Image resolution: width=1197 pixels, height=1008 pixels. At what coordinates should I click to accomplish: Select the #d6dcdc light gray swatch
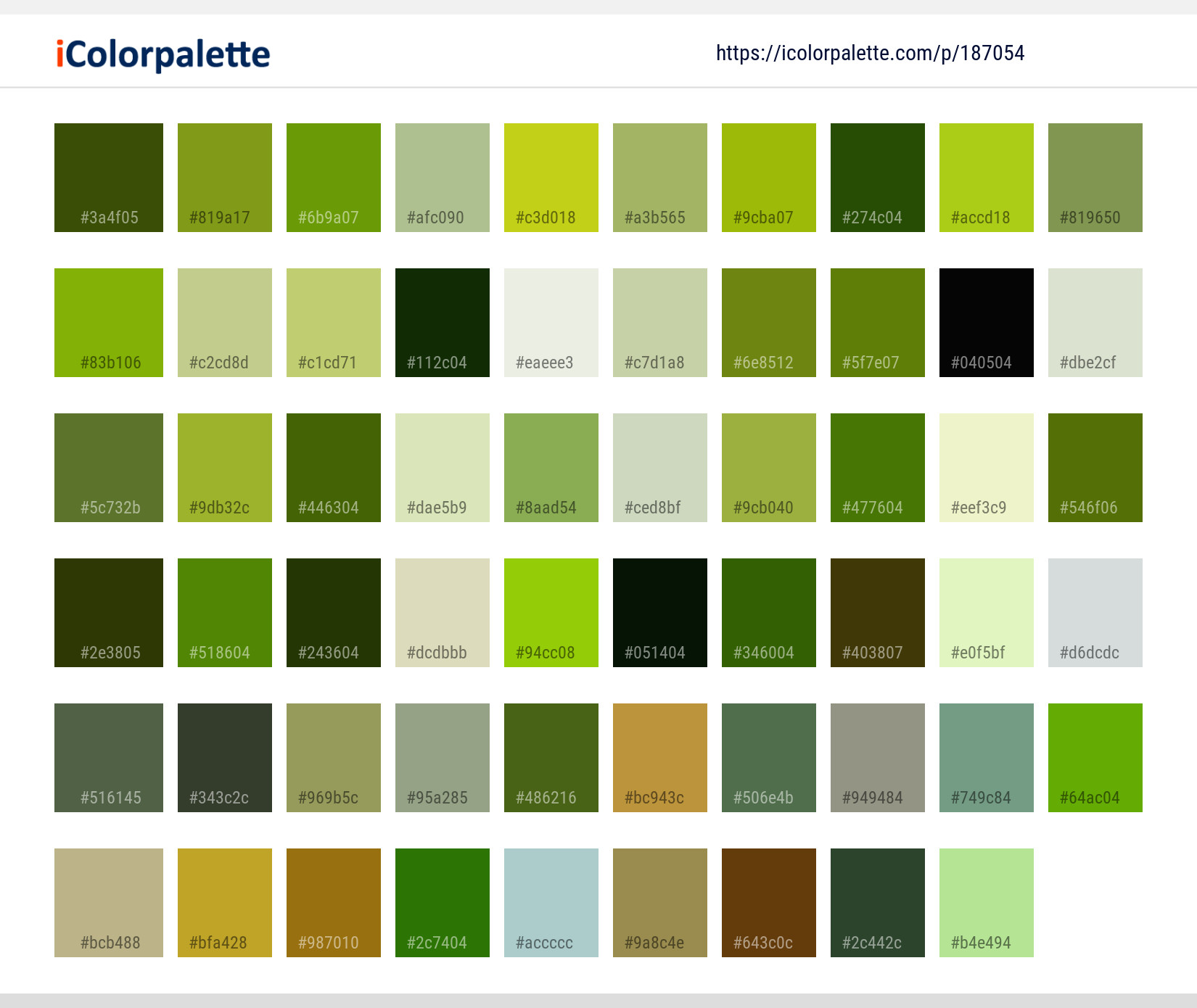[1095, 613]
